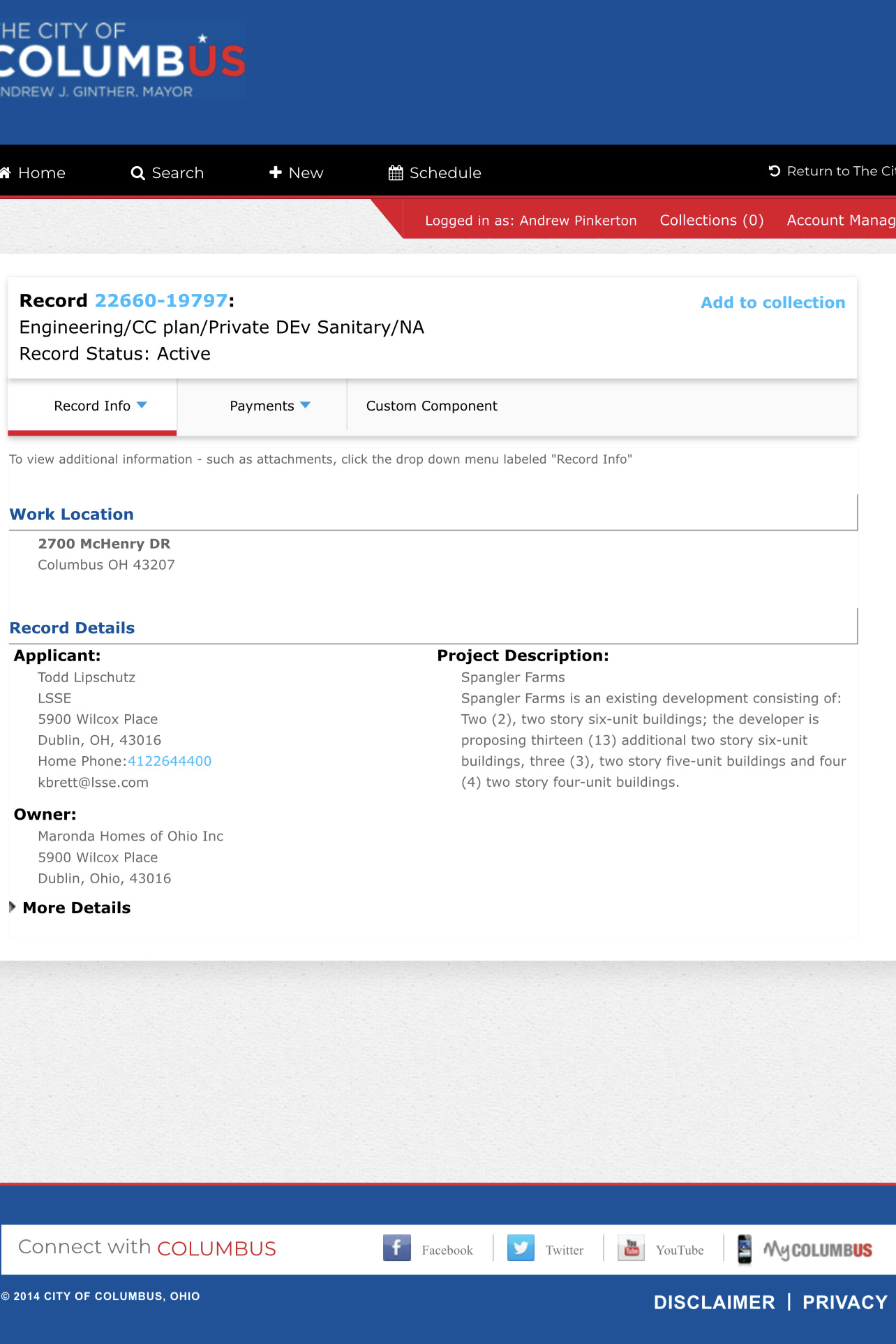Open the Facebook text link

point(447,1250)
